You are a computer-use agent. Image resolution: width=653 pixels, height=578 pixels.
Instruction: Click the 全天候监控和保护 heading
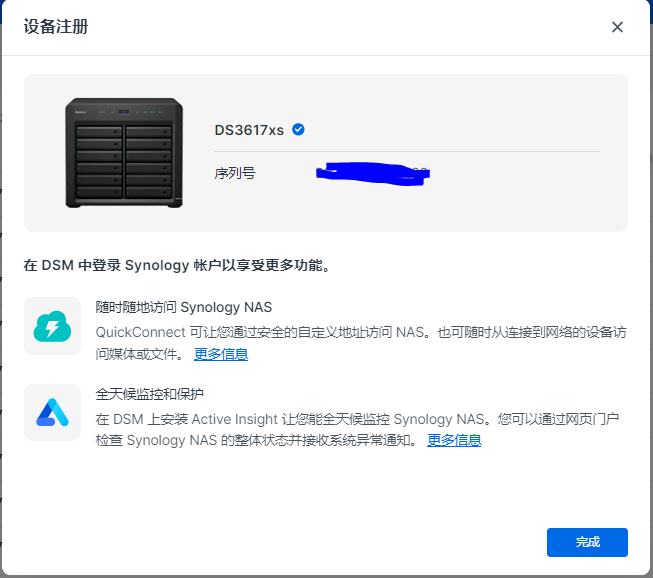150,394
